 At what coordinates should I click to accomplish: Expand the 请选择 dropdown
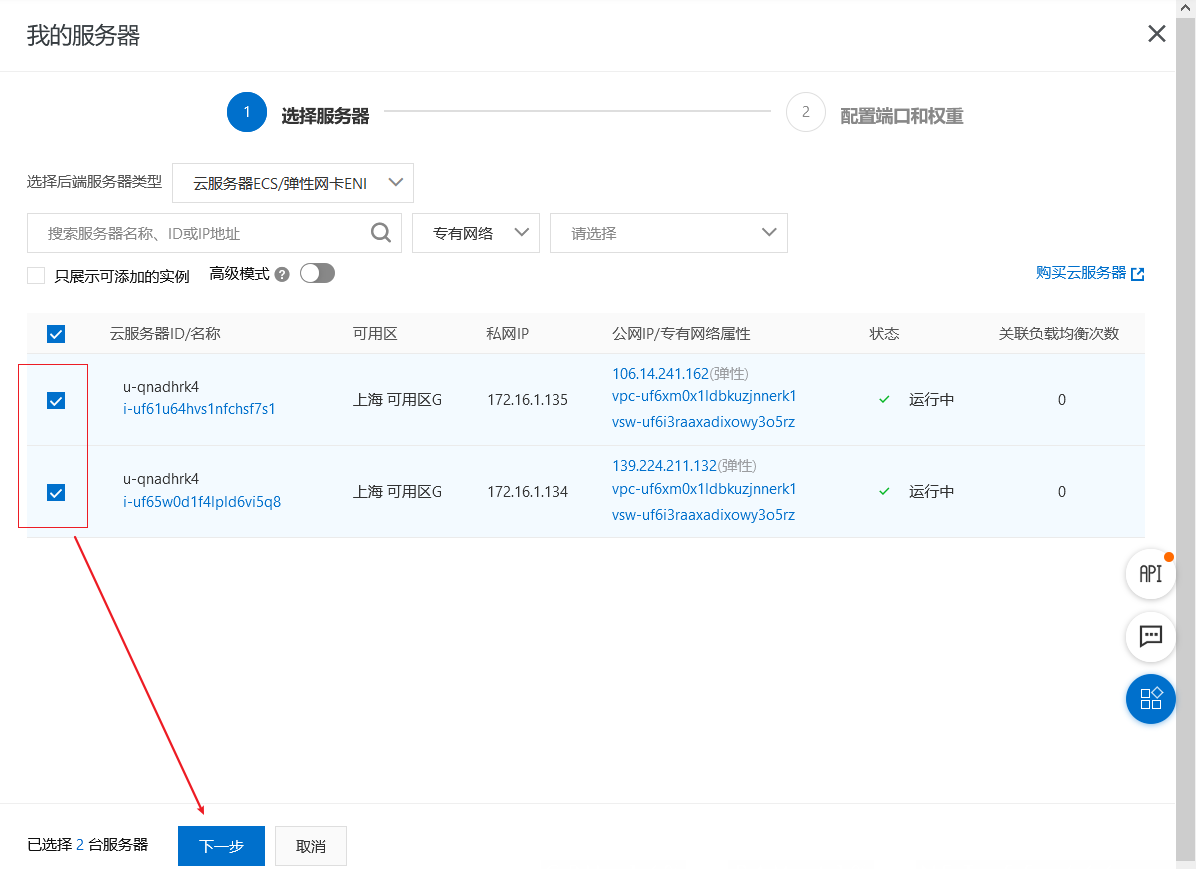click(x=669, y=233)
